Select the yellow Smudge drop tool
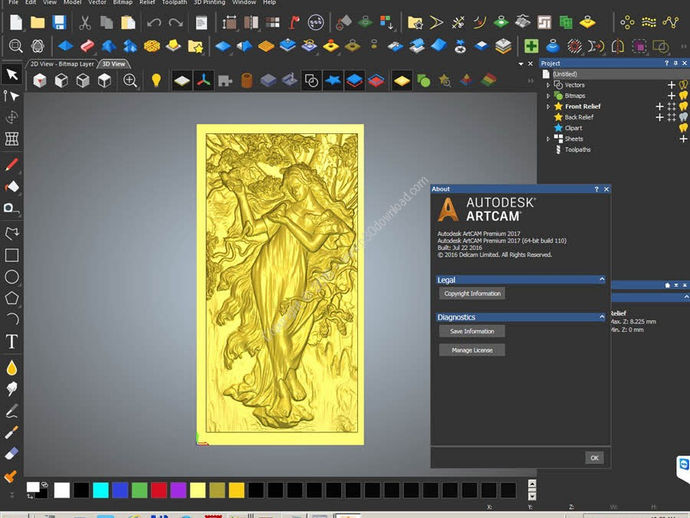 (12, 368)
